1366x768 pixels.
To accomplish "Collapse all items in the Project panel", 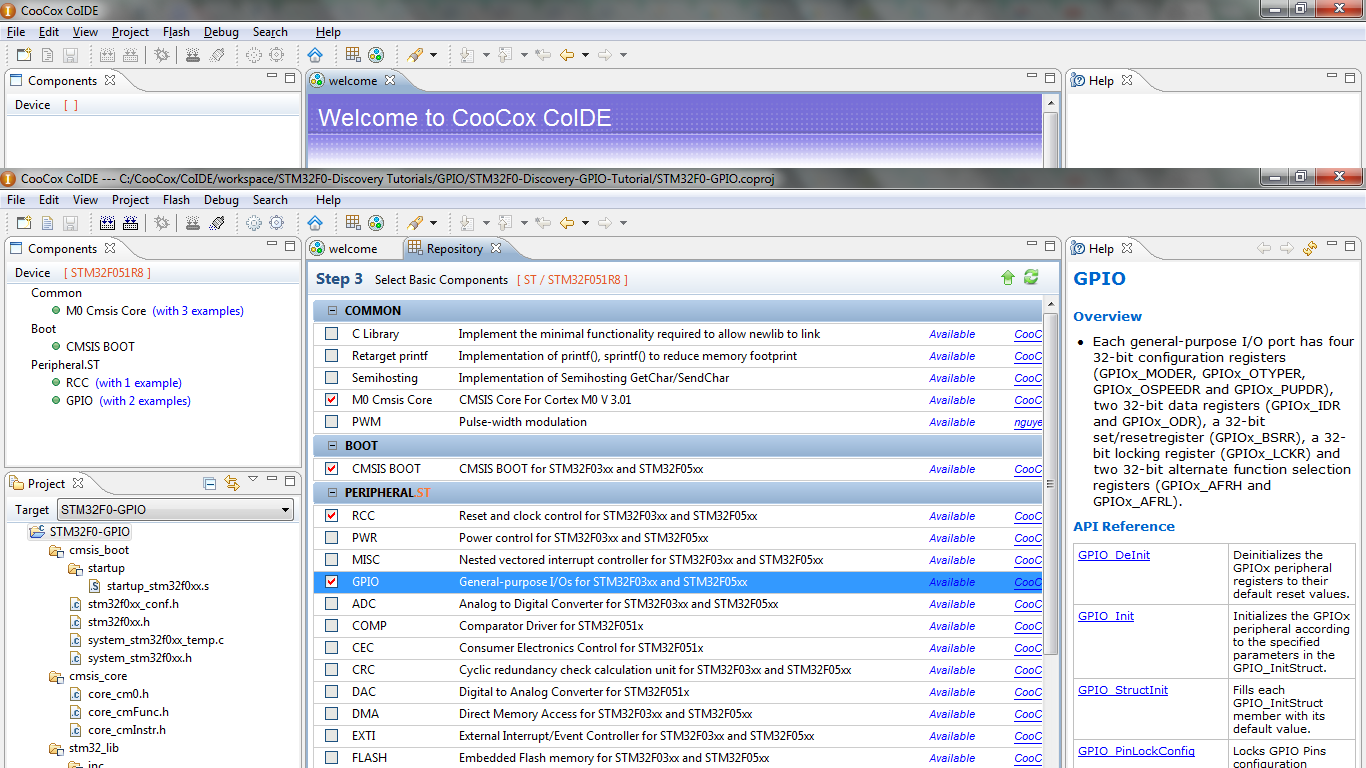I will [x=210, y=484].
